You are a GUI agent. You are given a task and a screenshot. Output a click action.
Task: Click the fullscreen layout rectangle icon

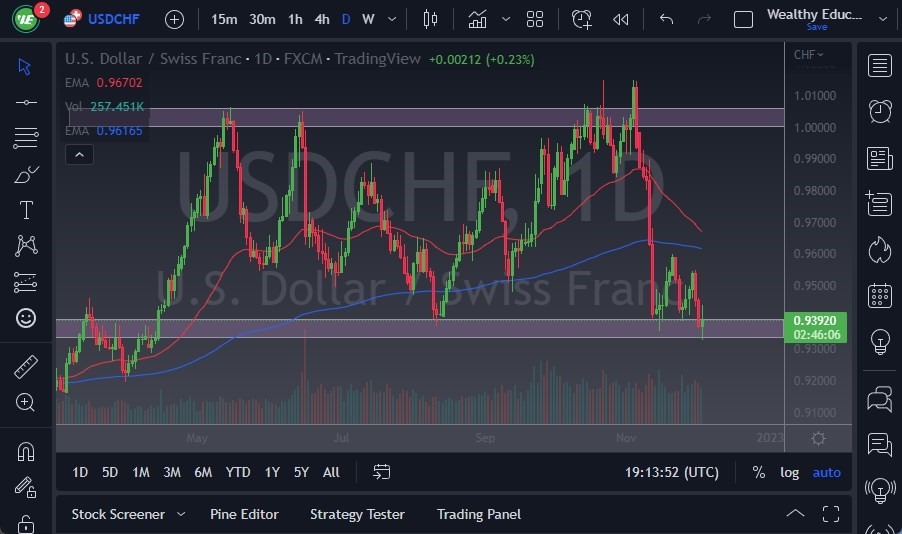743,20
